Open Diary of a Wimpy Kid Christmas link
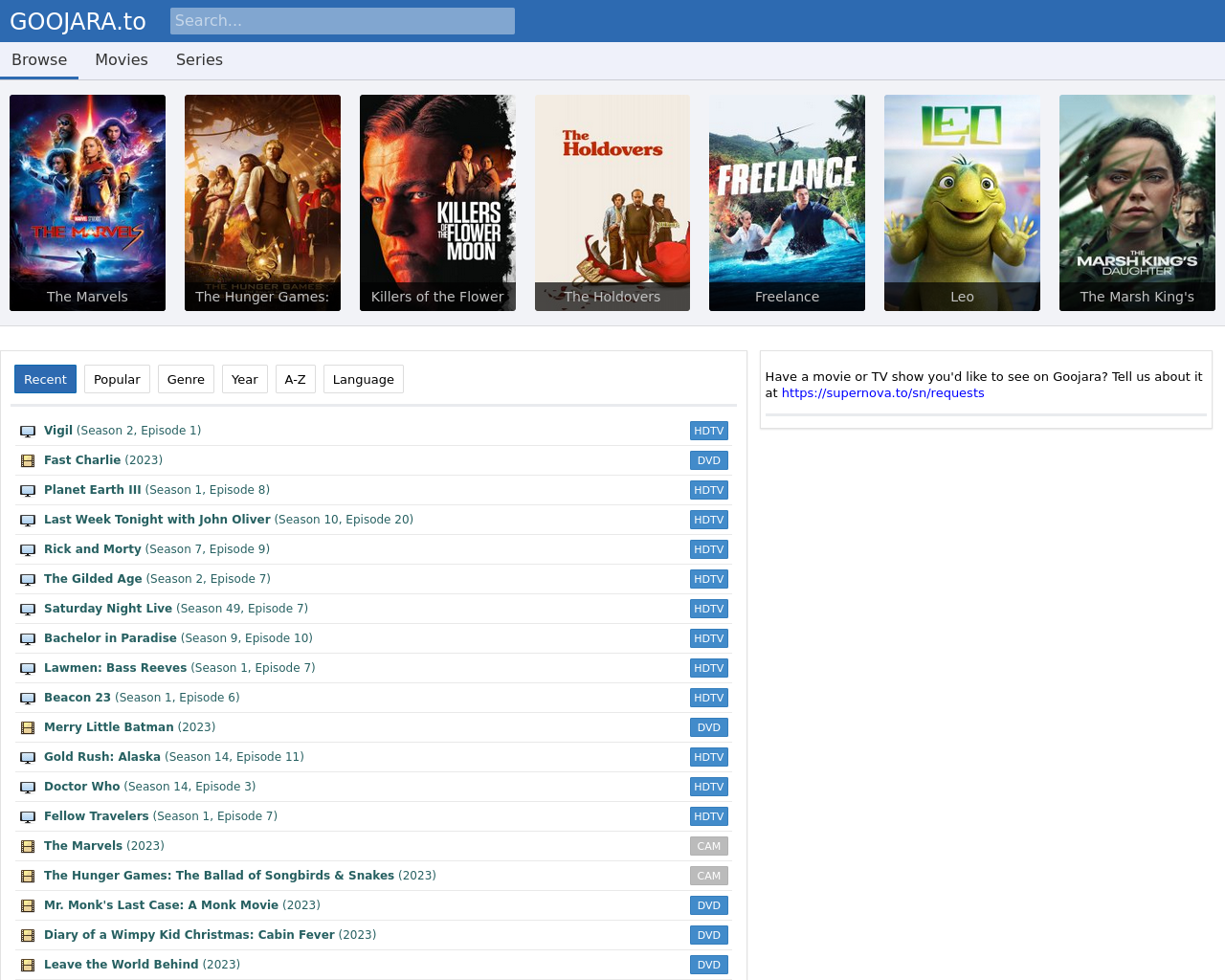Image resolution: width=1225 pixels, height=980 pixels. click(x=211, y=935)
